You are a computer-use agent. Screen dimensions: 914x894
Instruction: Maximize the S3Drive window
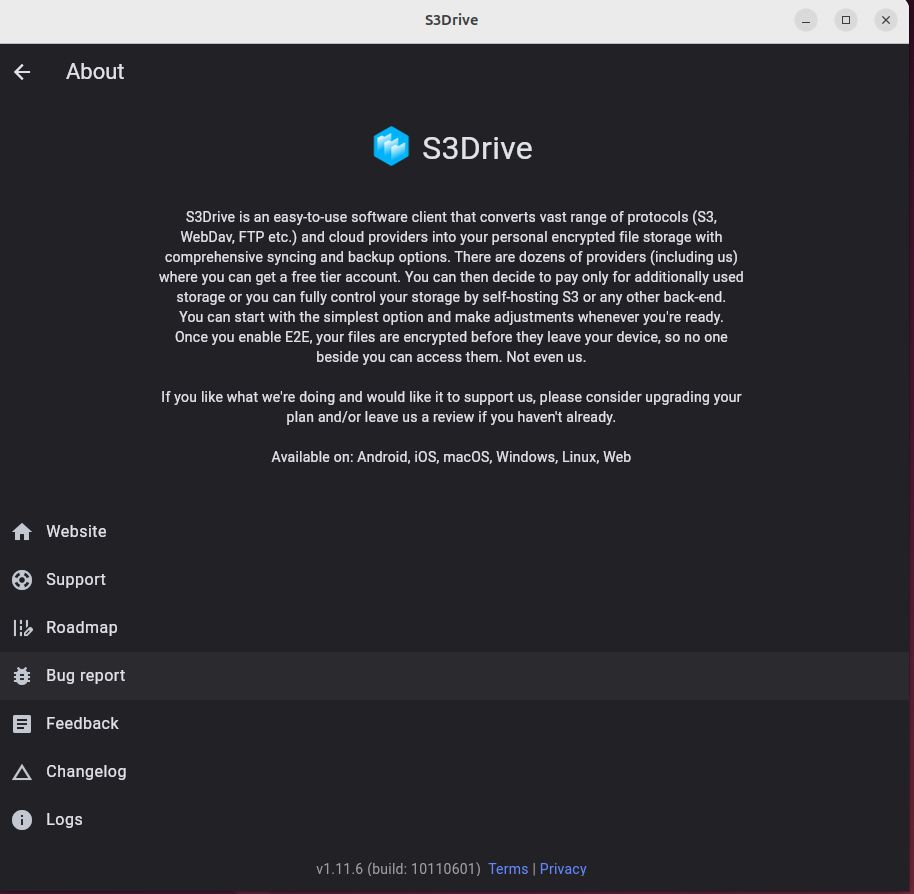click(x=846, y=20)
